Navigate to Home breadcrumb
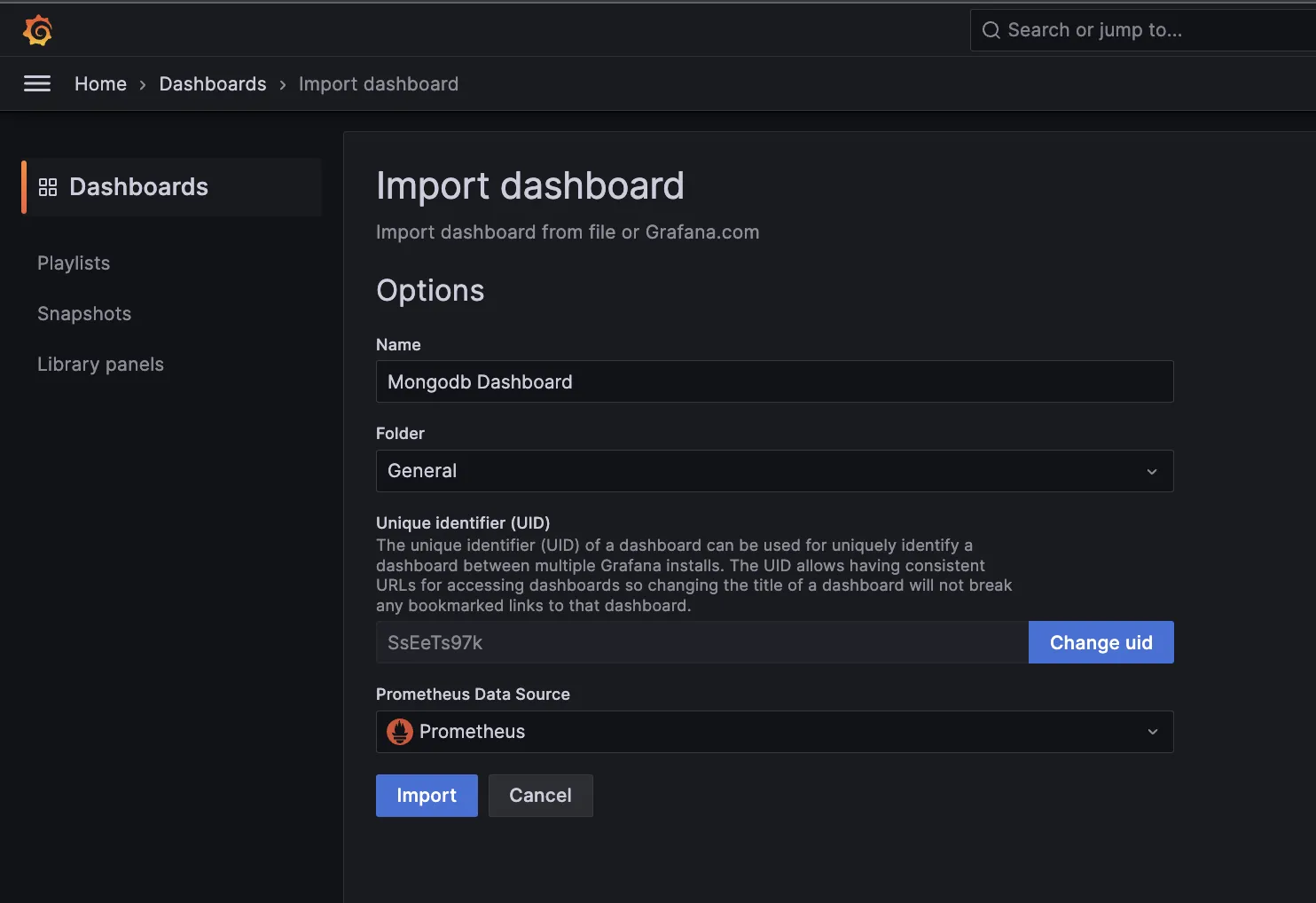 [x=100, y=84]
